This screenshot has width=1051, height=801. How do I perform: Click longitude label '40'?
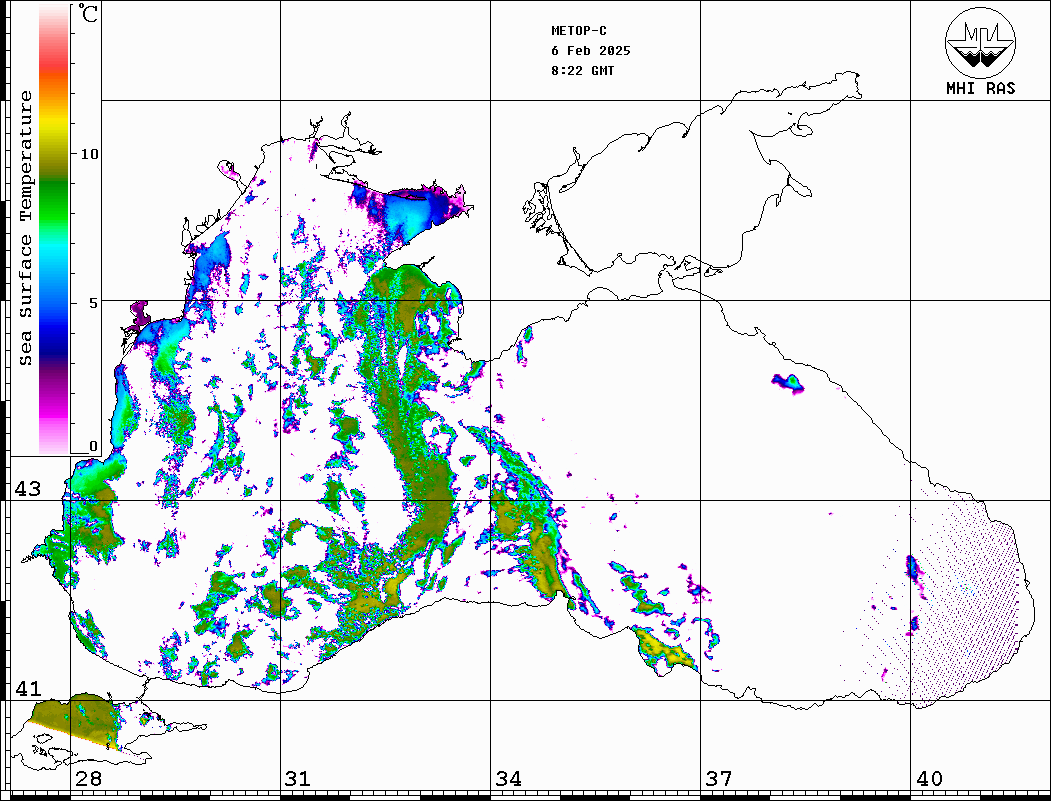(929, 778)
